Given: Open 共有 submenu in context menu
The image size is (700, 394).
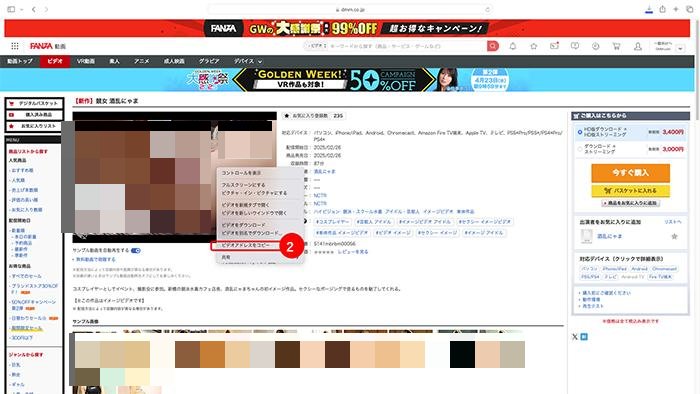Looking at the screenshot, I should [226, 257].
